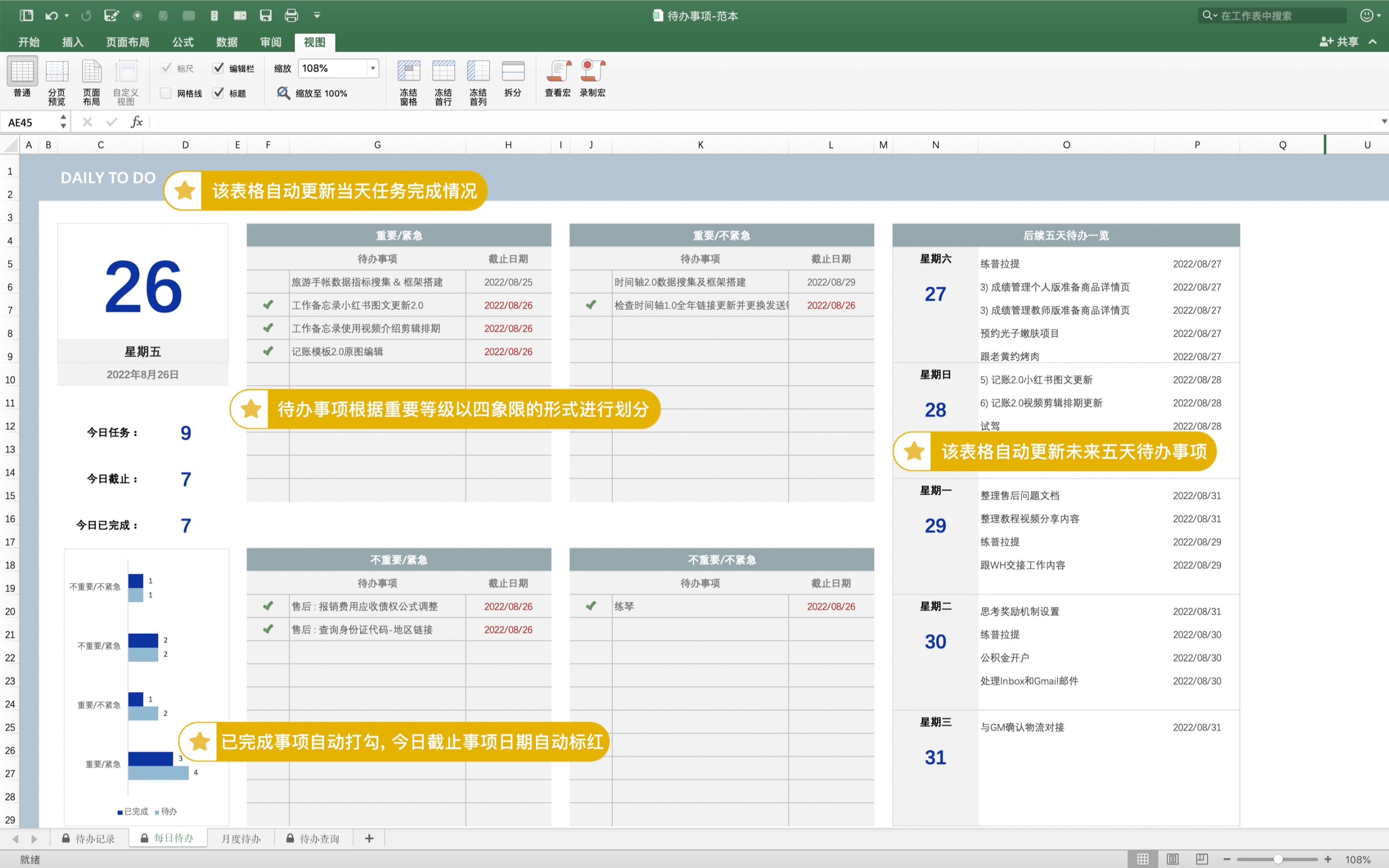
Task: Click Zoom to 100% button
Action: [x=313, y=93]
